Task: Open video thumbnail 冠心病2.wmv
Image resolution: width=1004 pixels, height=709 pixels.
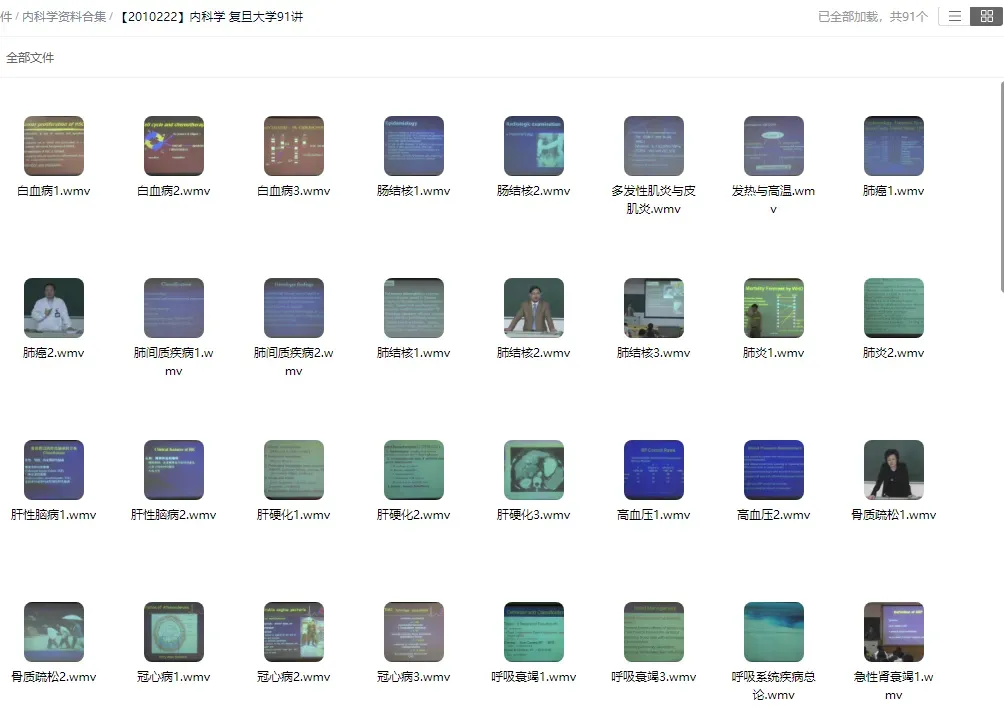Action: coord(294,632)
